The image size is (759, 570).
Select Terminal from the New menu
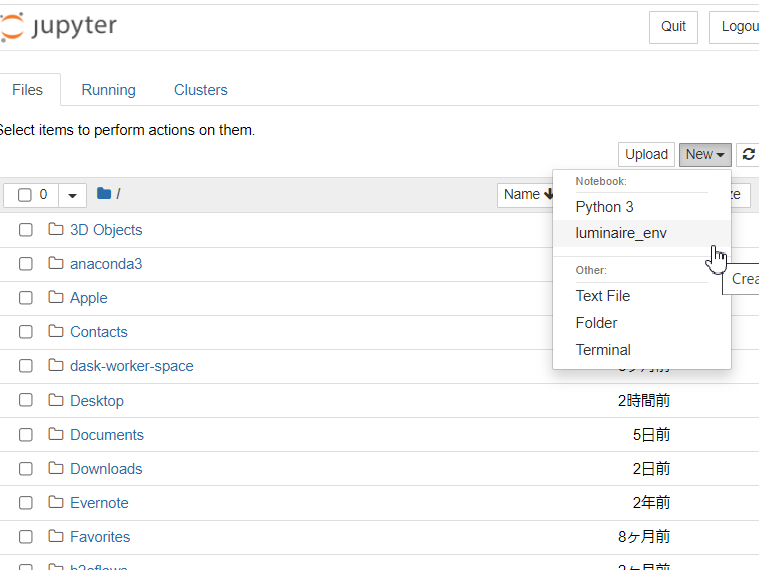(603, 350)
